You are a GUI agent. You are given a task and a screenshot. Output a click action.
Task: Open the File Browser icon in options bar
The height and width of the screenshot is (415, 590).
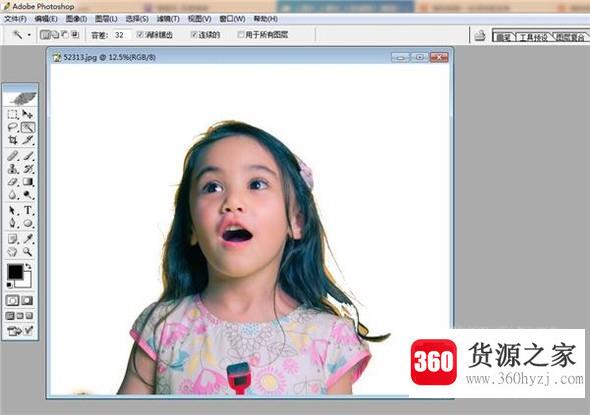pyautogui.click(x=480, y=35)
